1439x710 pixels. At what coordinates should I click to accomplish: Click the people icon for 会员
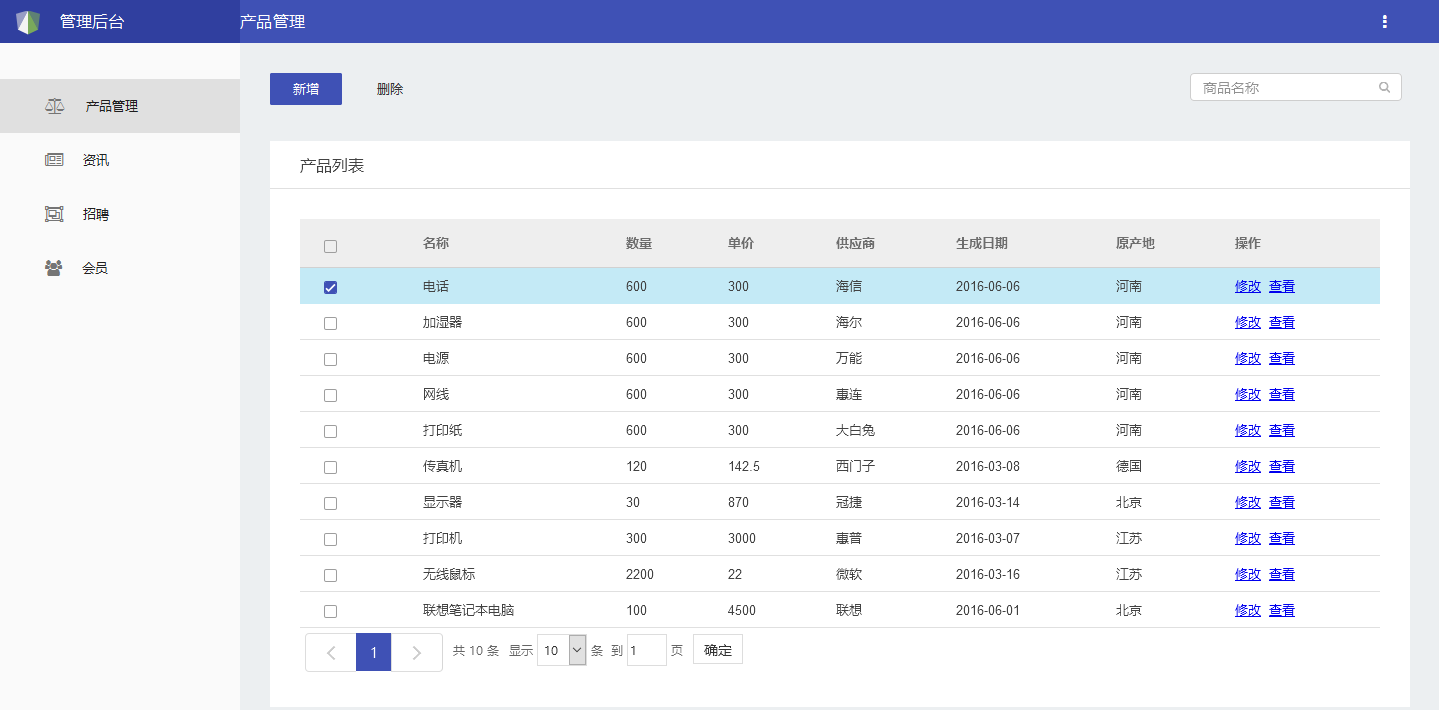(54, 268)
